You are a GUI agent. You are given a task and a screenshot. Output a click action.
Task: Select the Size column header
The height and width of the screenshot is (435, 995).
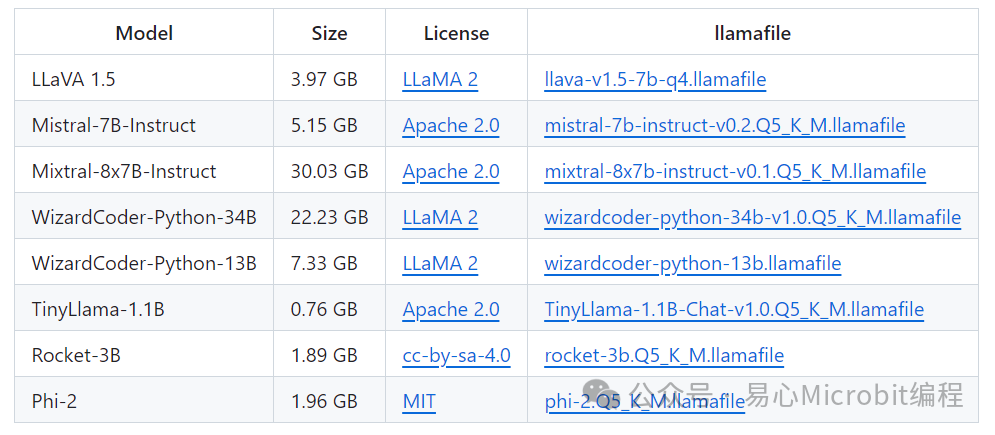(329, 33)
